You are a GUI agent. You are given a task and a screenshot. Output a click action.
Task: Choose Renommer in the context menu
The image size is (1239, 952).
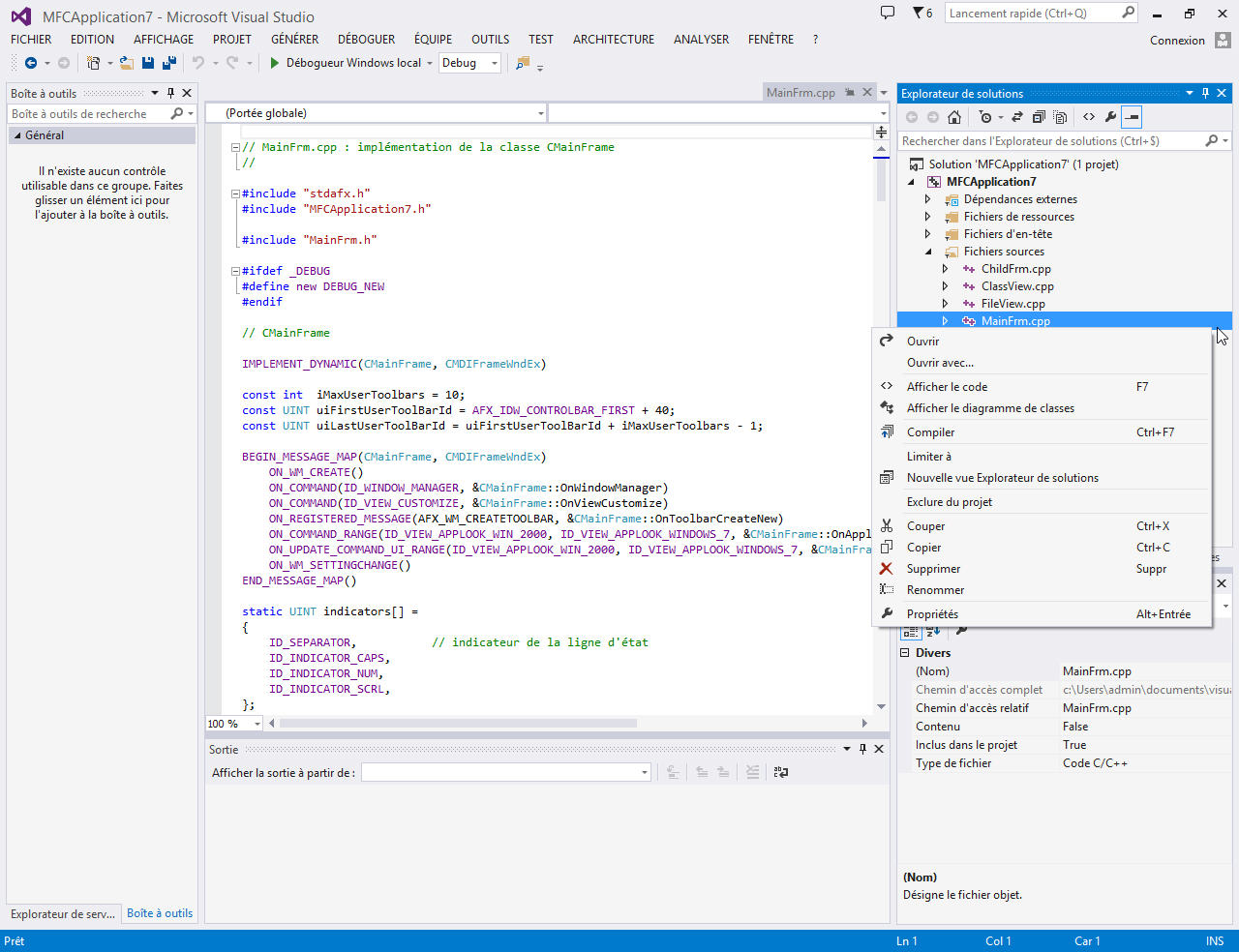click(1042, 590)
